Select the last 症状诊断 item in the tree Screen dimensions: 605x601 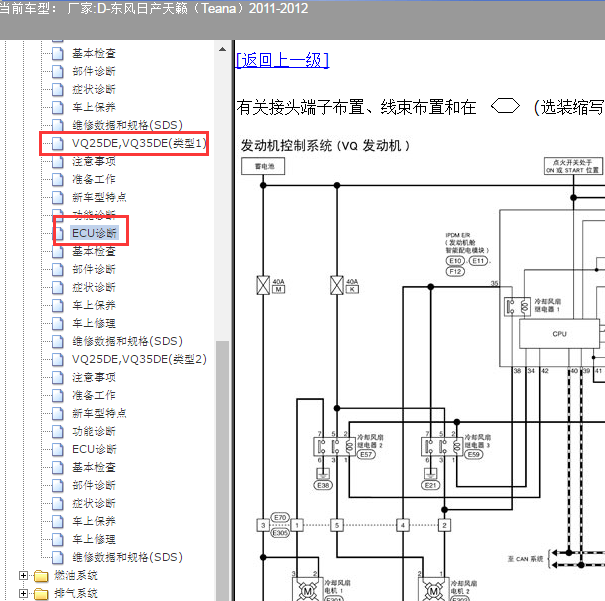pos(94,503)
